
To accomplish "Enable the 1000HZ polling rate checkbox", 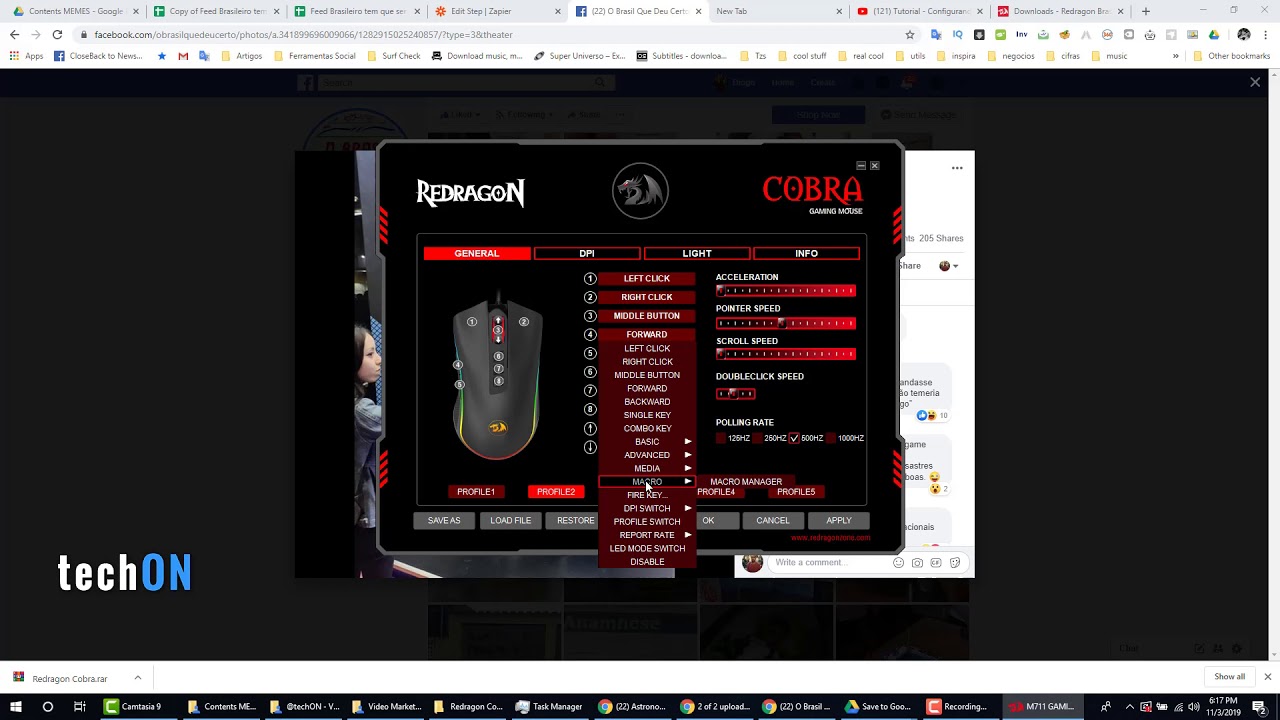I will (x=831, y=438).
